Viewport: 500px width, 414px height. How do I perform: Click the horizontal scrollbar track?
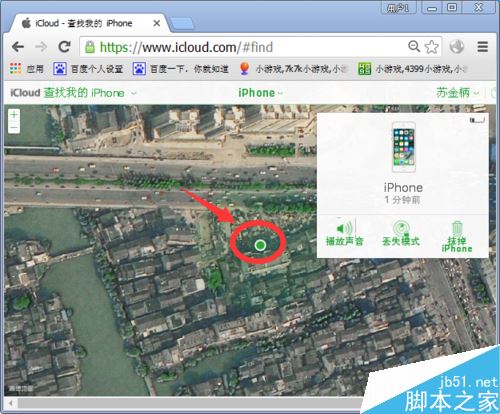190,403
